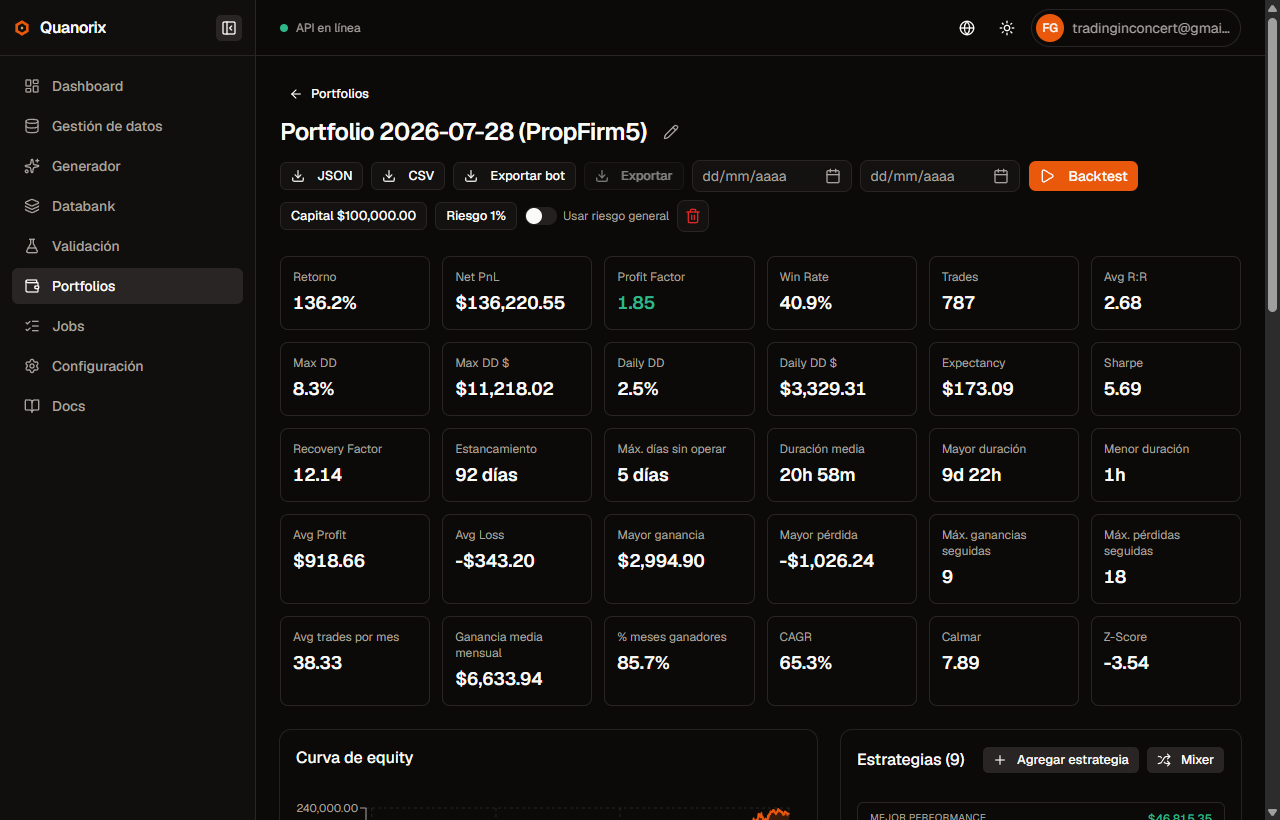Click the Z-Score -3.54 card
This screenshot has height=820, width=1280.
pyautogui.click(x=1166, y=661)
